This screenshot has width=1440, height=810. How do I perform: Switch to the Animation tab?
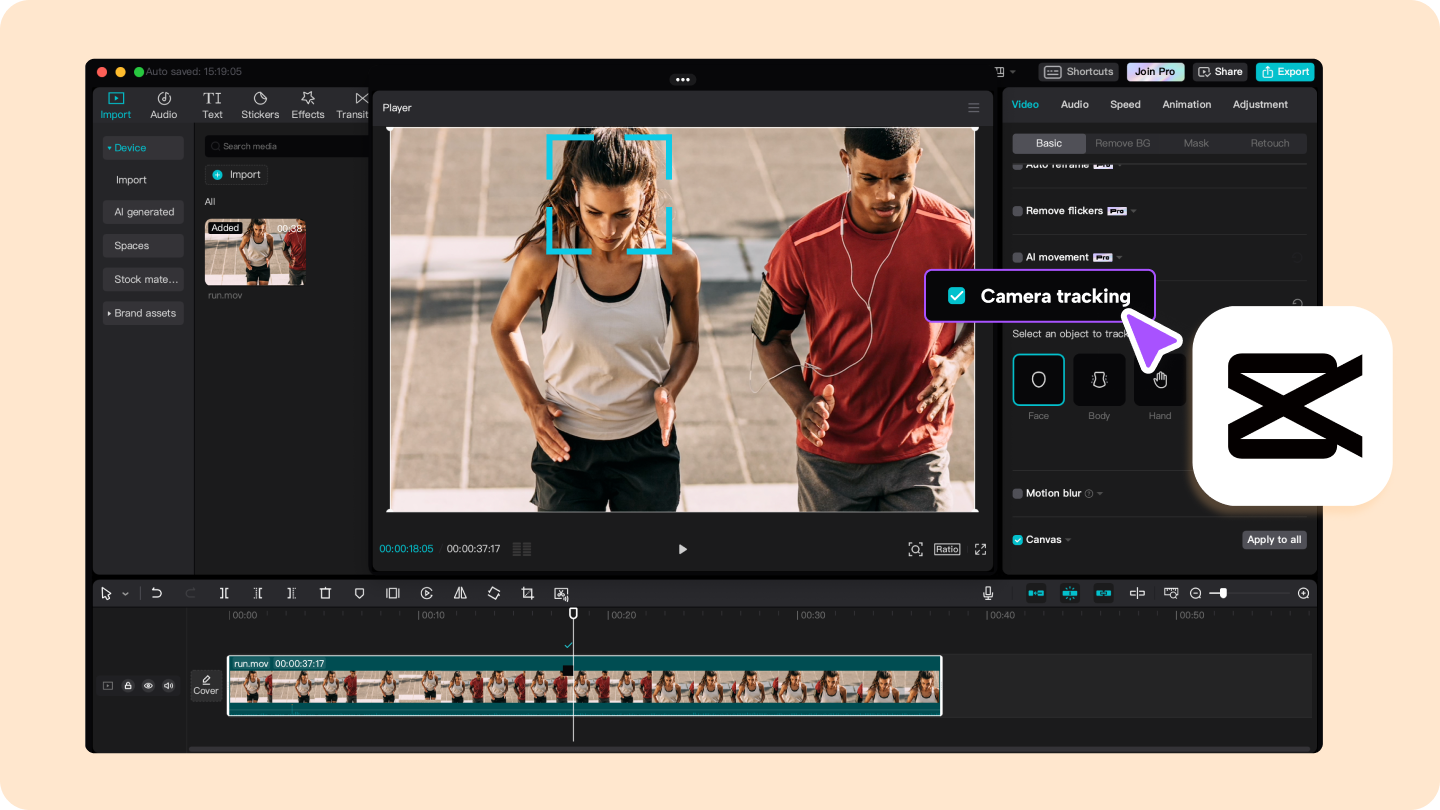coord(1186,104)
